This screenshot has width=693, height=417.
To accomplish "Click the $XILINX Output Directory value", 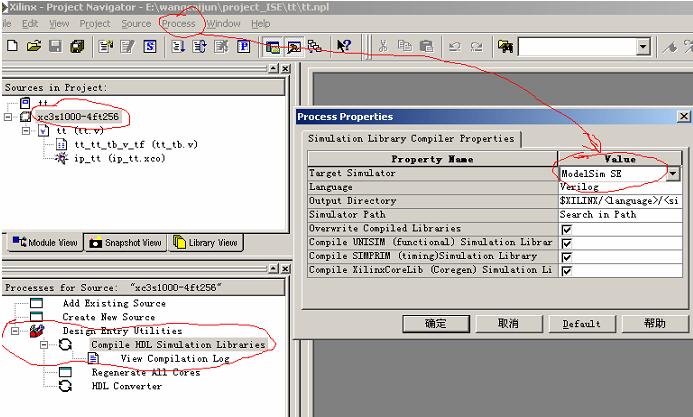I will (x=620, y=201).
